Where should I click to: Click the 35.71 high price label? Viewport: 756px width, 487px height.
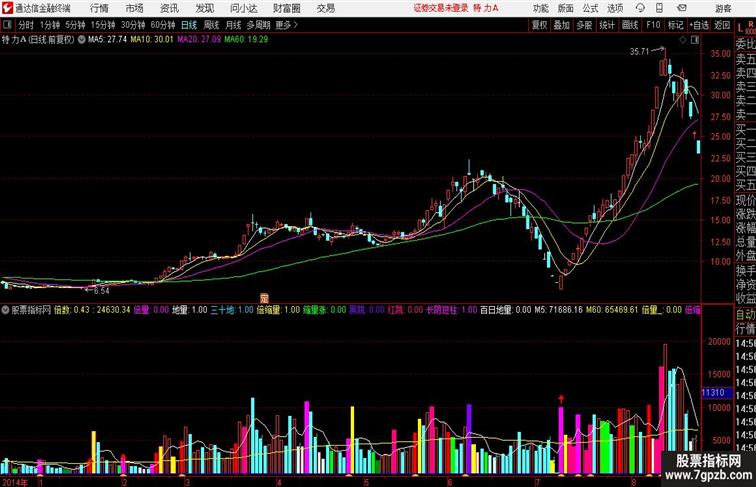pos(639,52)
